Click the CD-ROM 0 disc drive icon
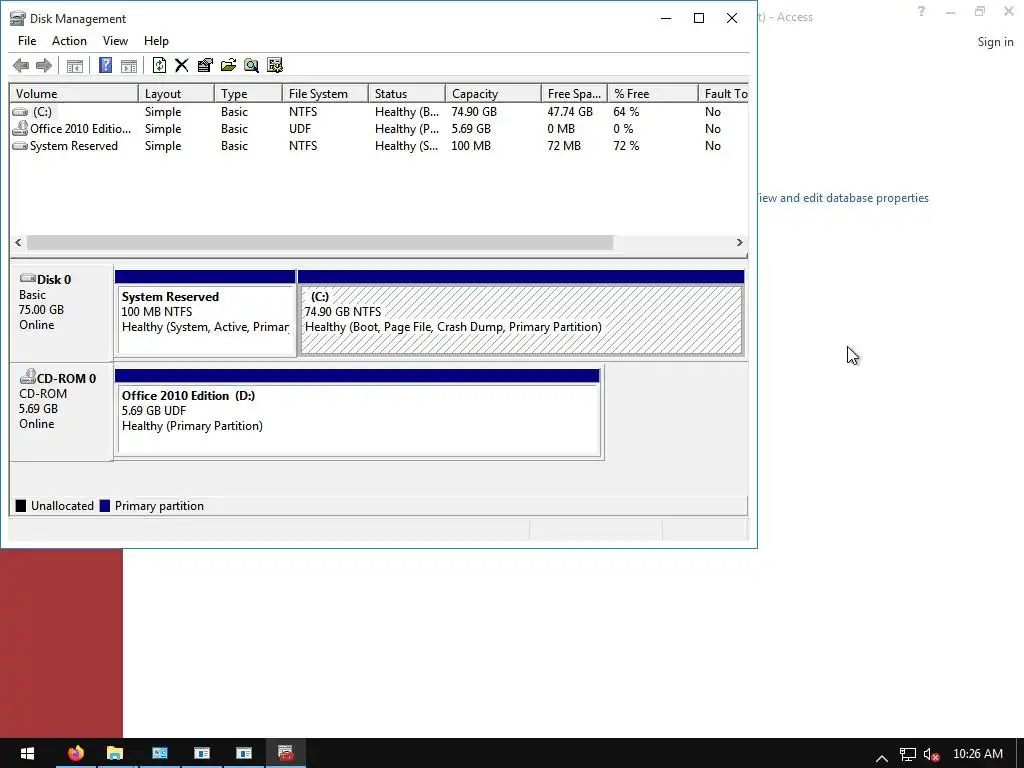 (x=27, y=376)
